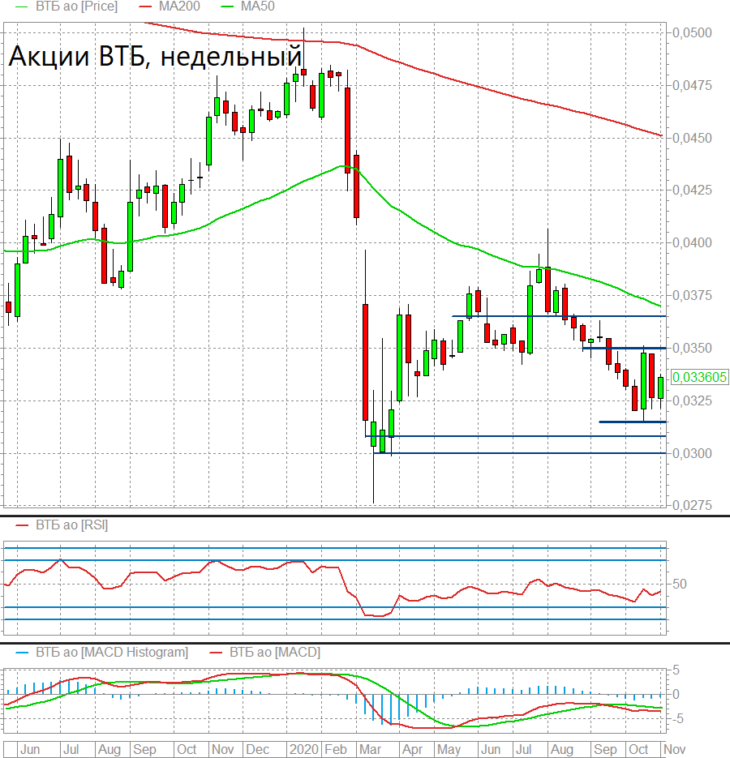Click the 0,0500 price axis label
Image resolution: width=730 pixels, height=758 pixels.
click(692, 32)
